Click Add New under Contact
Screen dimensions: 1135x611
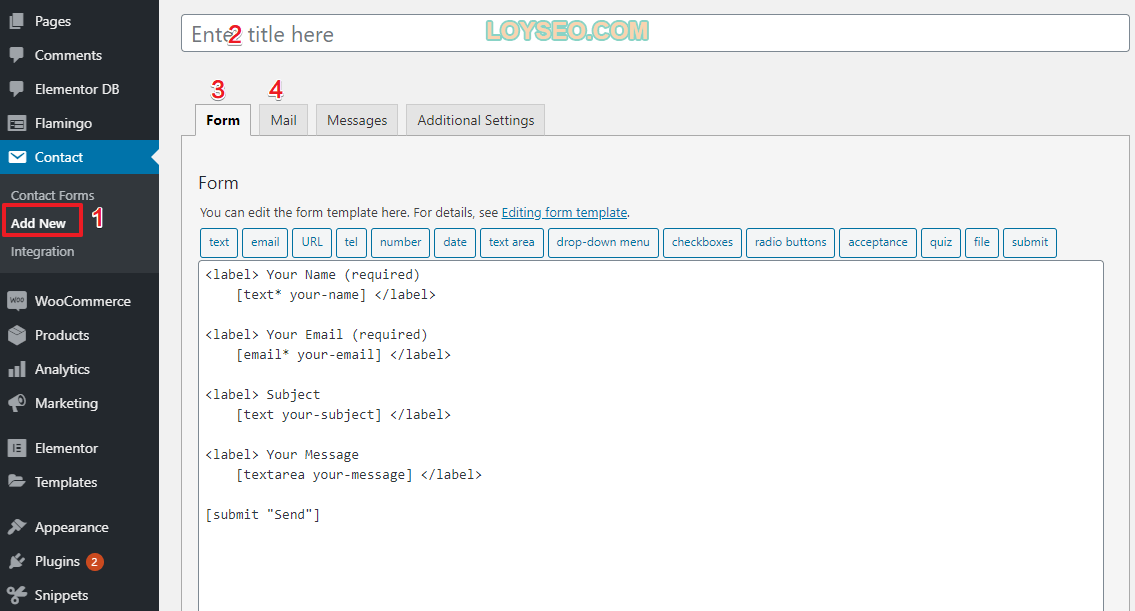coord(38,223)
